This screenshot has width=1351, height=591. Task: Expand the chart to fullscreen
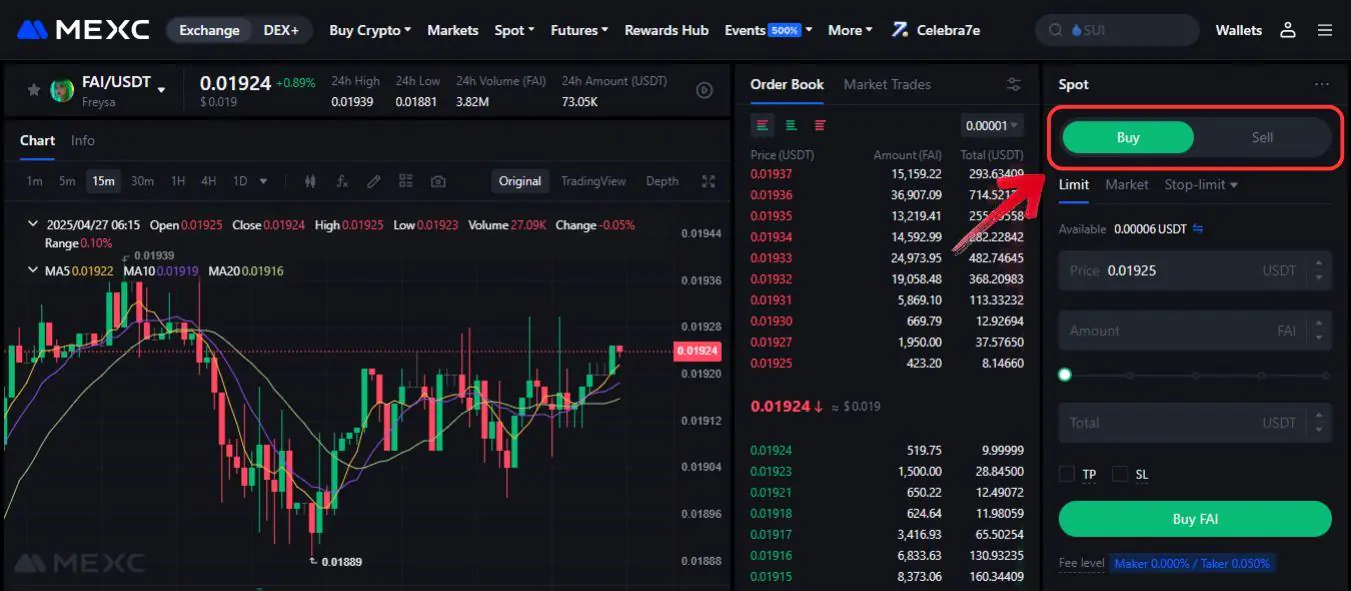click(709, 182)
